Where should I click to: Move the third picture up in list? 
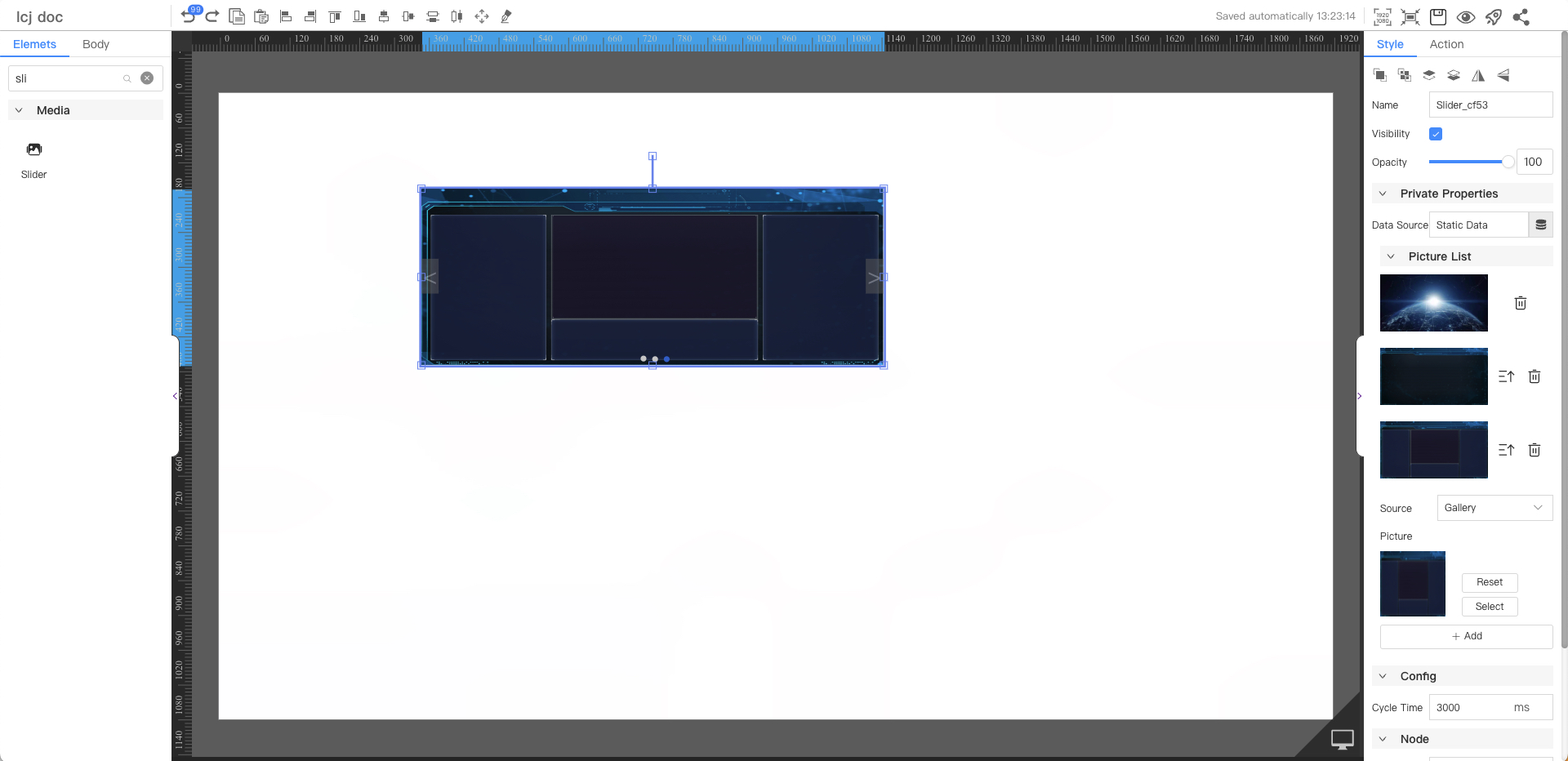(1507, 450)
